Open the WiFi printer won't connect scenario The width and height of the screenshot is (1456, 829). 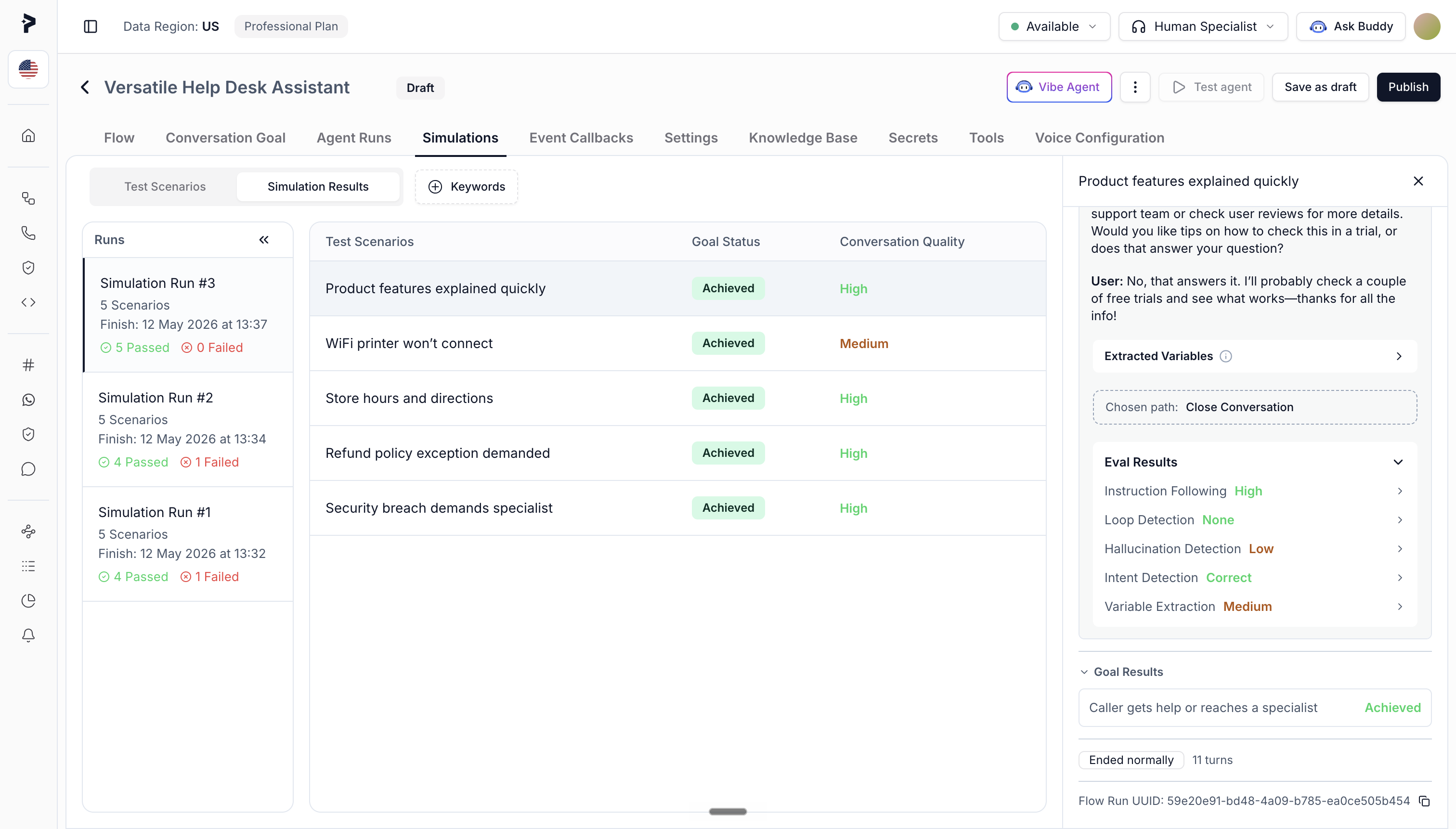click(x=677, y=343)
